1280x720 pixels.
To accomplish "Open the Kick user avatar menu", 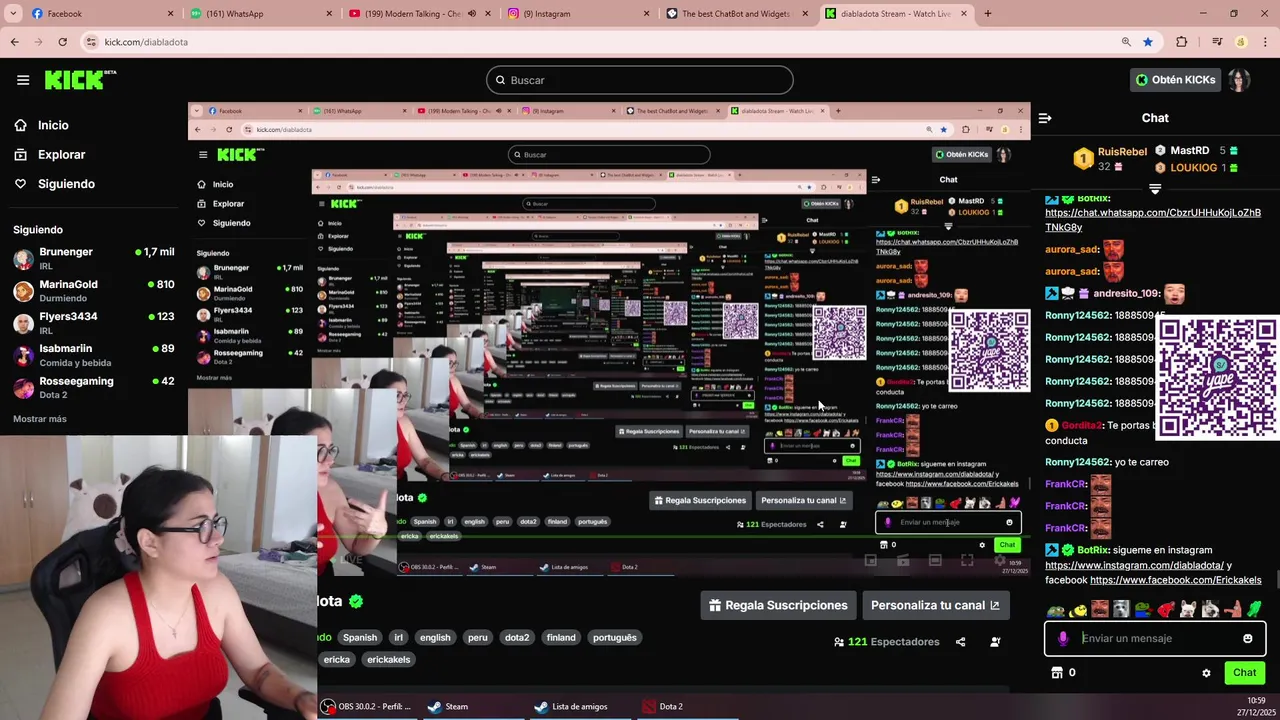I will (x=1240, y=80).
